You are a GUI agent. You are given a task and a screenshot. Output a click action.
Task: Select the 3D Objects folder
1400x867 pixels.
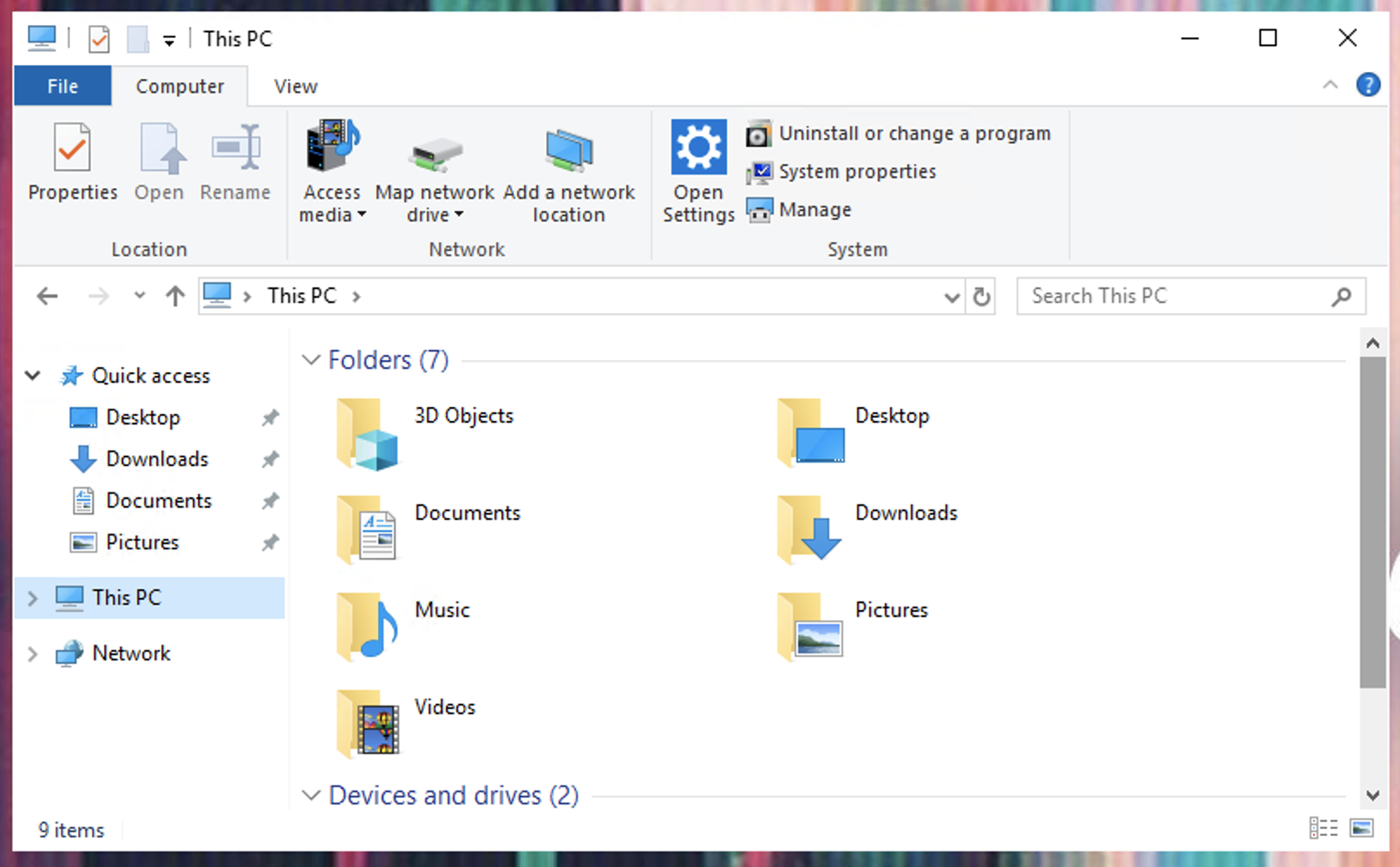pos(425,433)
